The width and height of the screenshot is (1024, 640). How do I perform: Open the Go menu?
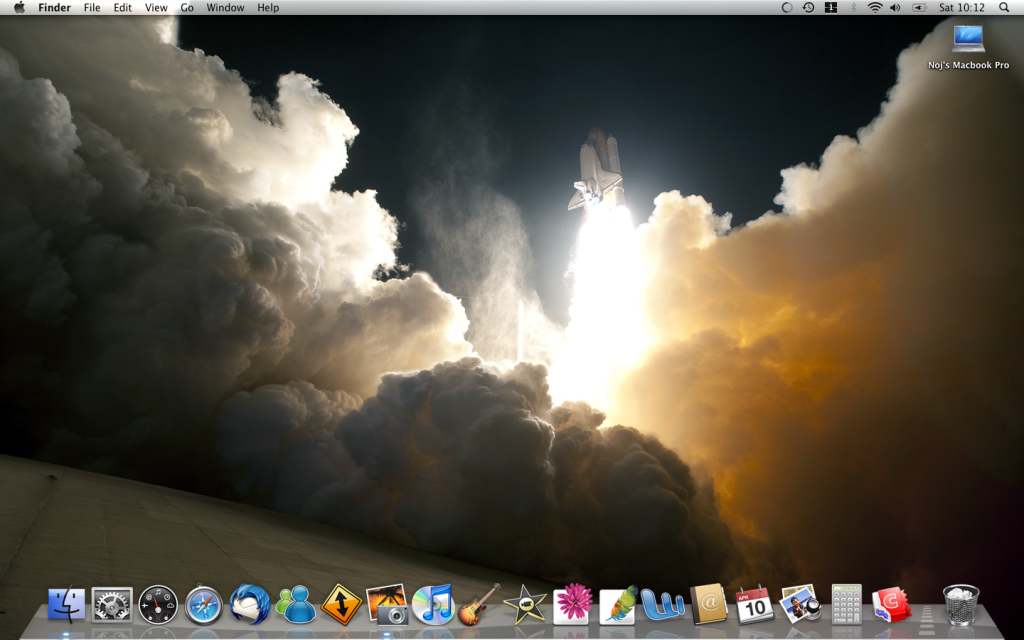pos(187,8)
